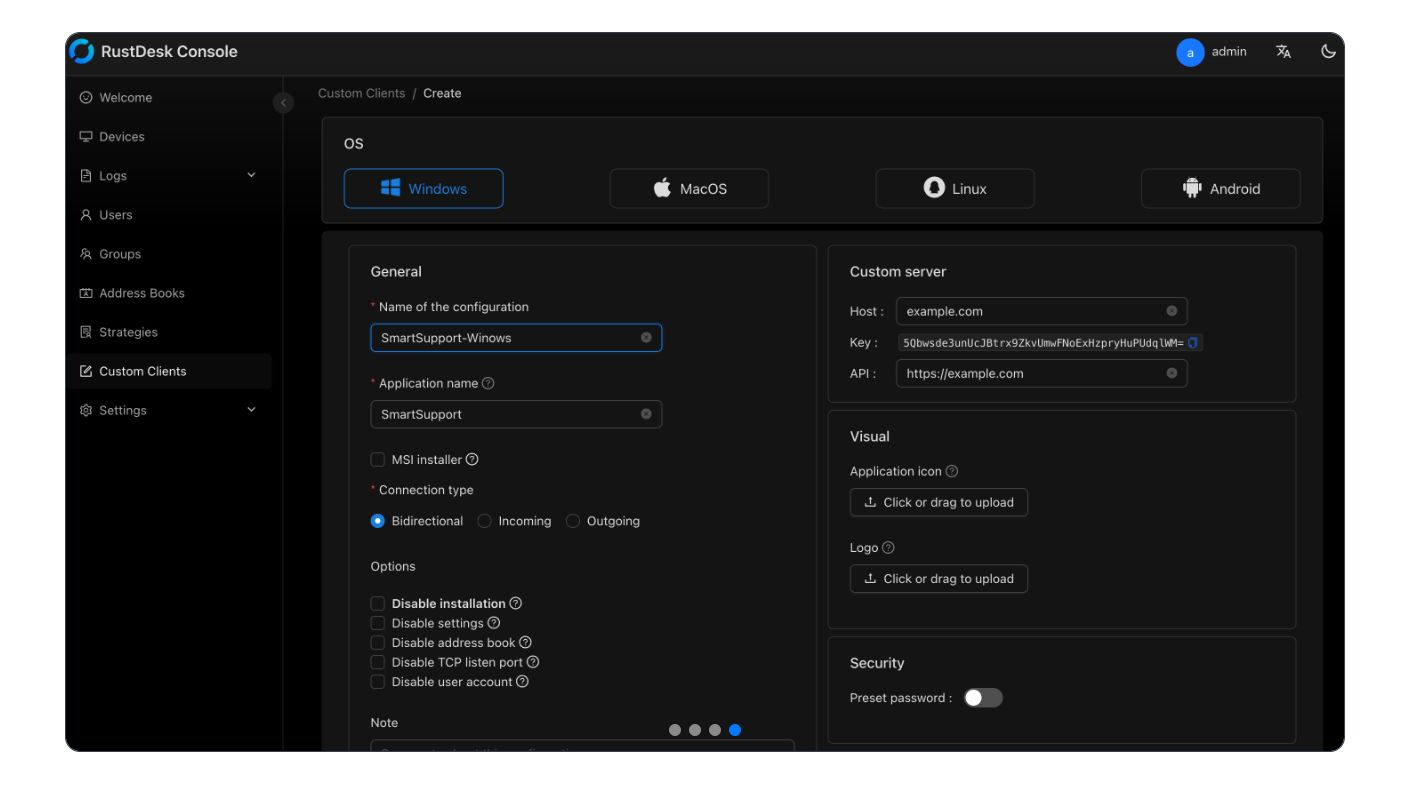Image resolution: width=1417 pixels, height=788 pixels.
Task: Click the Application name input
Action: click(516, 414)
